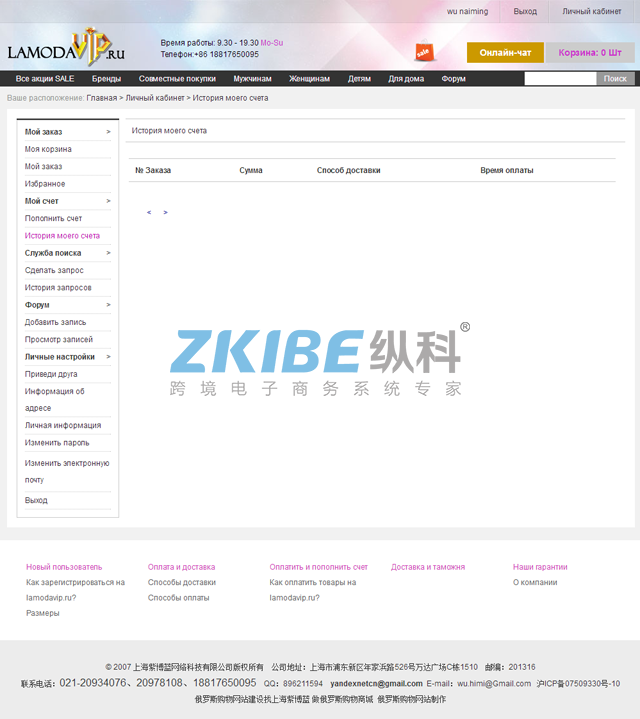The image size is (640, 719).
Task: Click the Способ доставки column header
Action: 348,171
